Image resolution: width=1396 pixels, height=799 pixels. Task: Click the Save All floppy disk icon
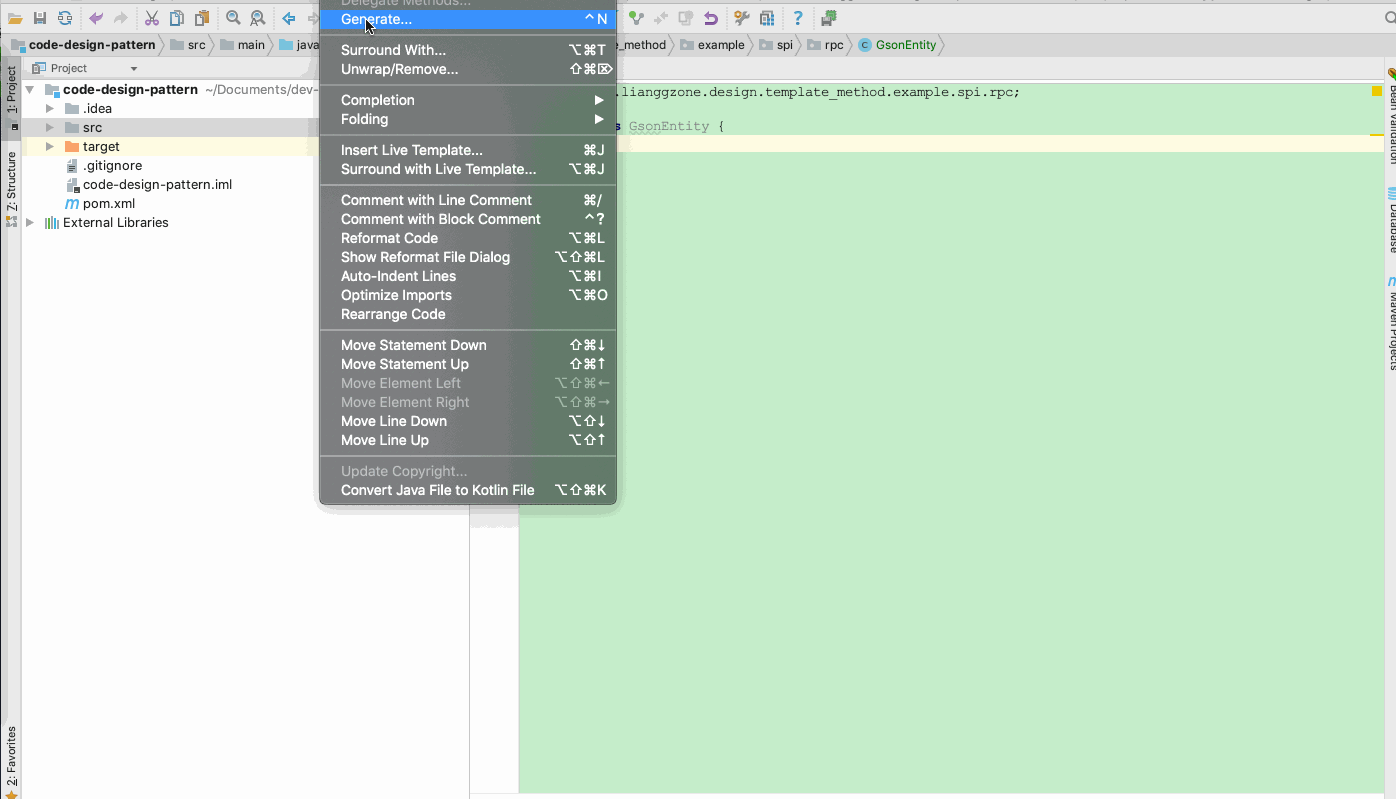click(40, 18)
